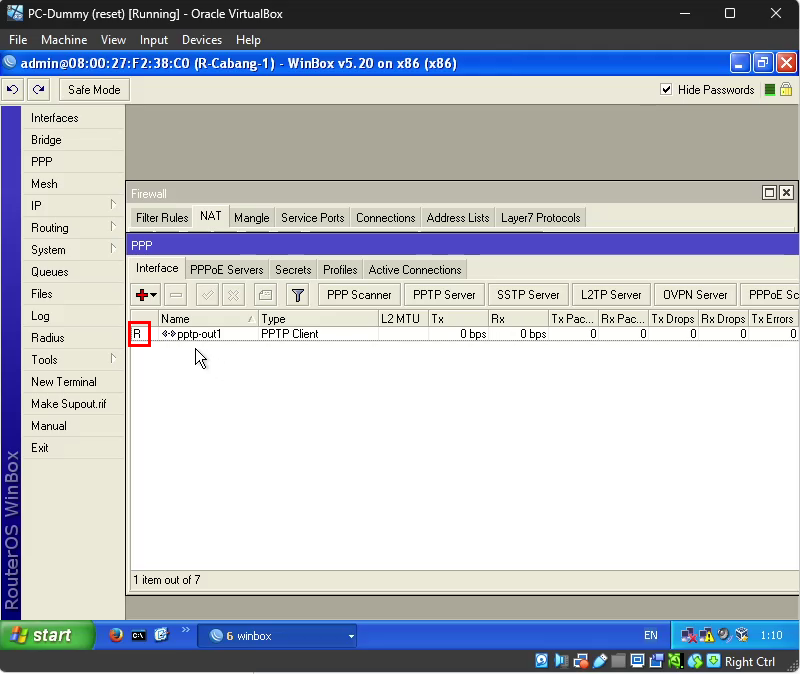Click the VirtualBox optical disk status icon
The height and width of the screenshot is (674, 800).
coord(542,661)
